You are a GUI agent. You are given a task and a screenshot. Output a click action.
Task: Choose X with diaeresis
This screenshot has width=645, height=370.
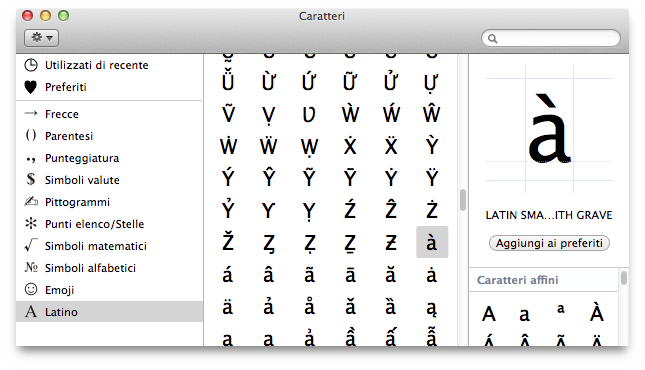click(391, 146)
